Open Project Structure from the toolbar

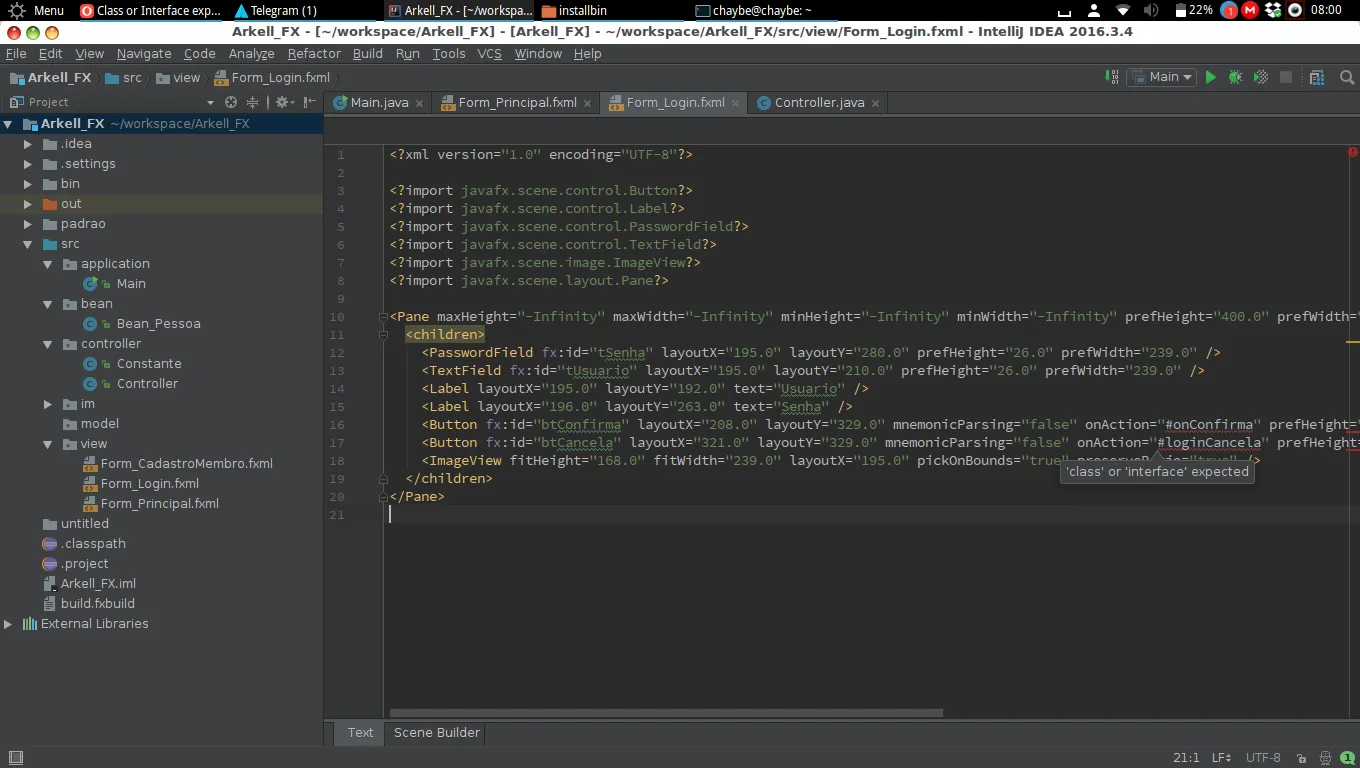(x=1317, y=77)
